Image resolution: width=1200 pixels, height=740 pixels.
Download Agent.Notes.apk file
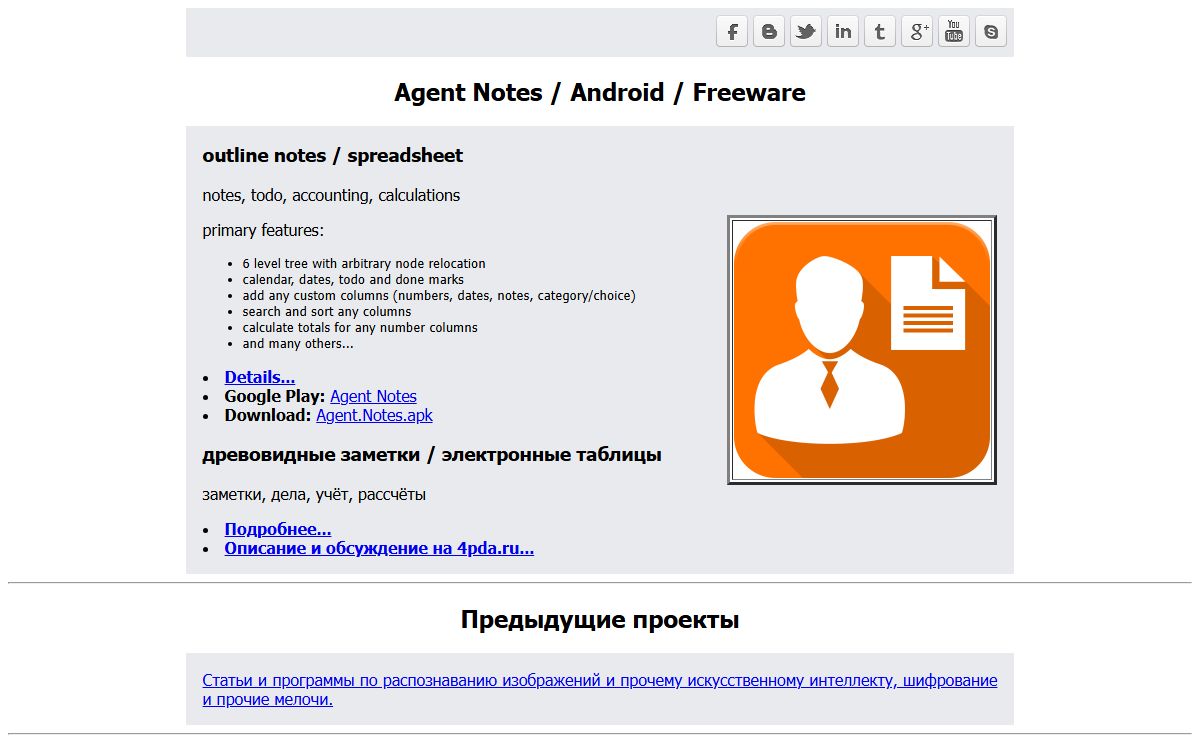374,415
